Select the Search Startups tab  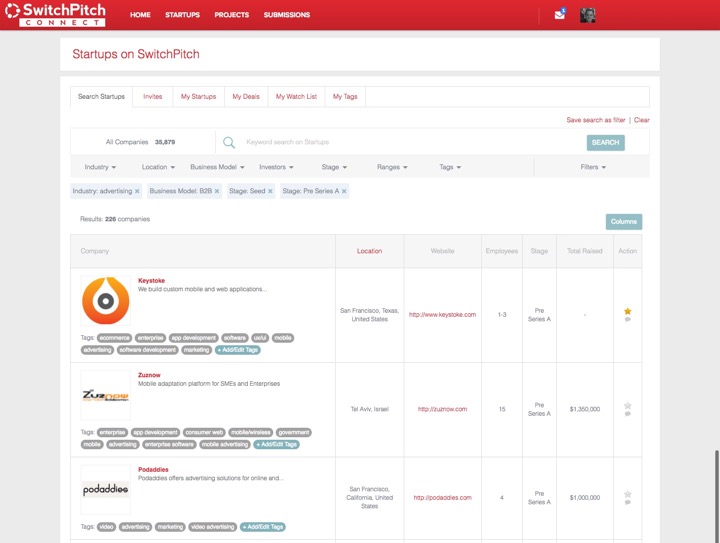point(101,96)
